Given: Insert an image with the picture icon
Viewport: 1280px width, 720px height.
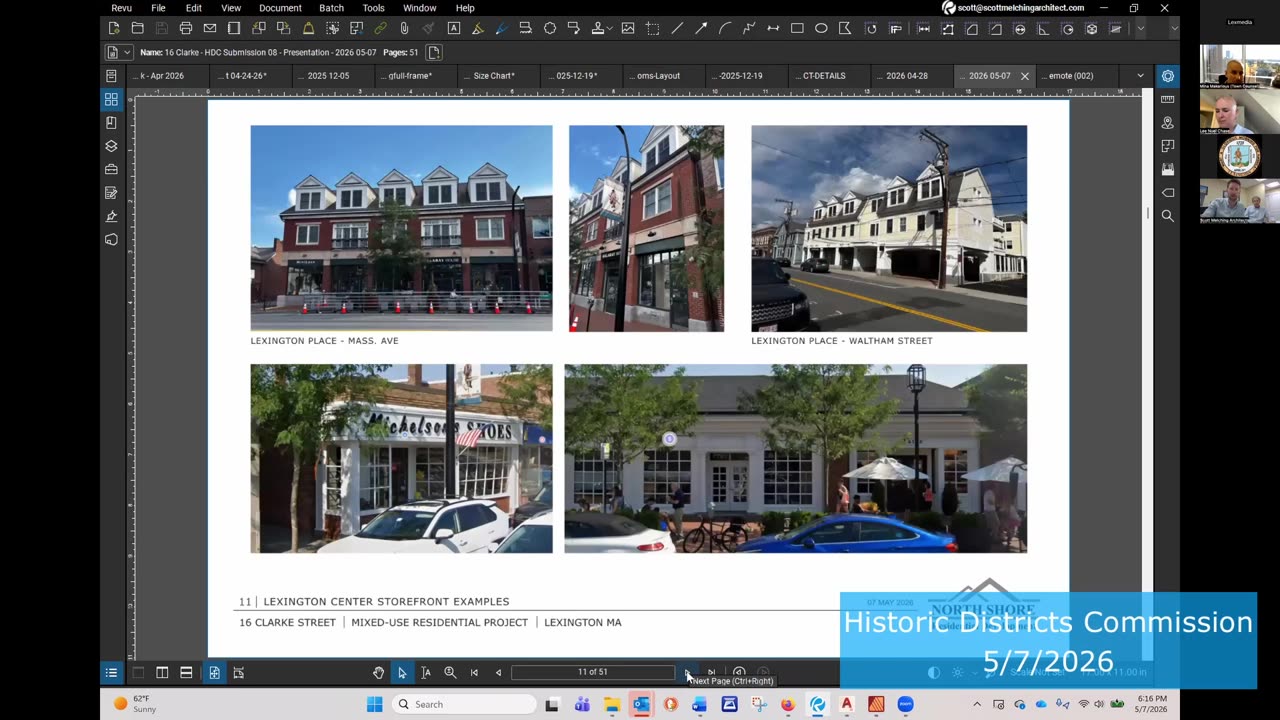Looking at the screenshot, I should click(628, 28).
